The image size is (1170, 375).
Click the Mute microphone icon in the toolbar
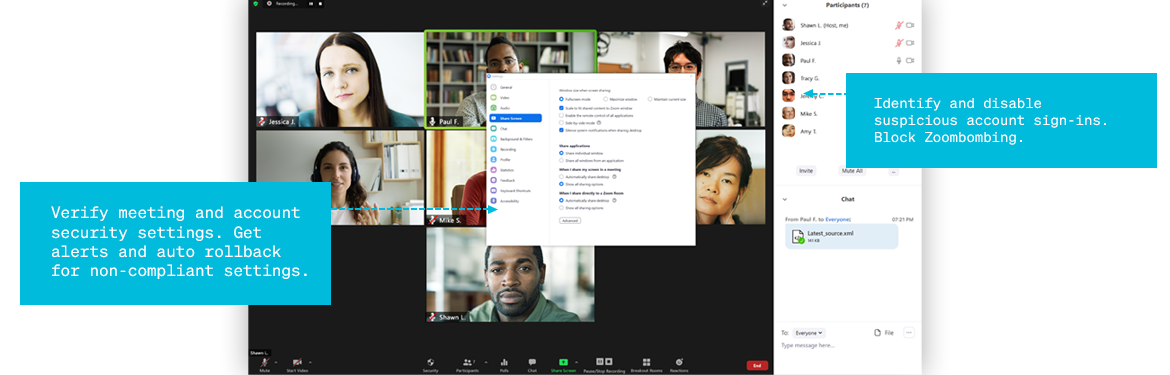click(x=264, y=362)
